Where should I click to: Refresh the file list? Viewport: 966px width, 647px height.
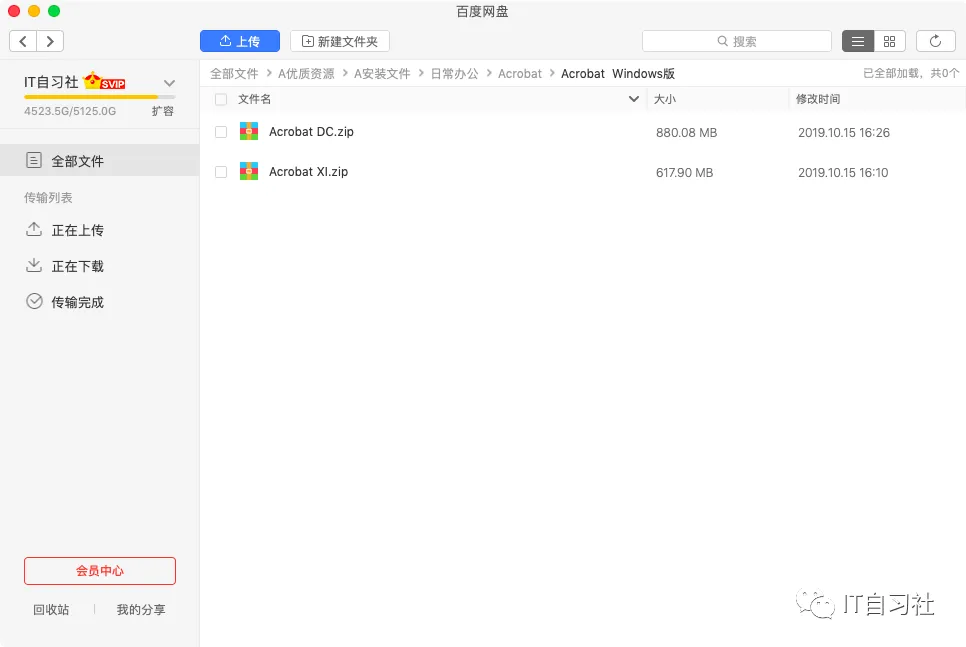(x=935, y=41)
